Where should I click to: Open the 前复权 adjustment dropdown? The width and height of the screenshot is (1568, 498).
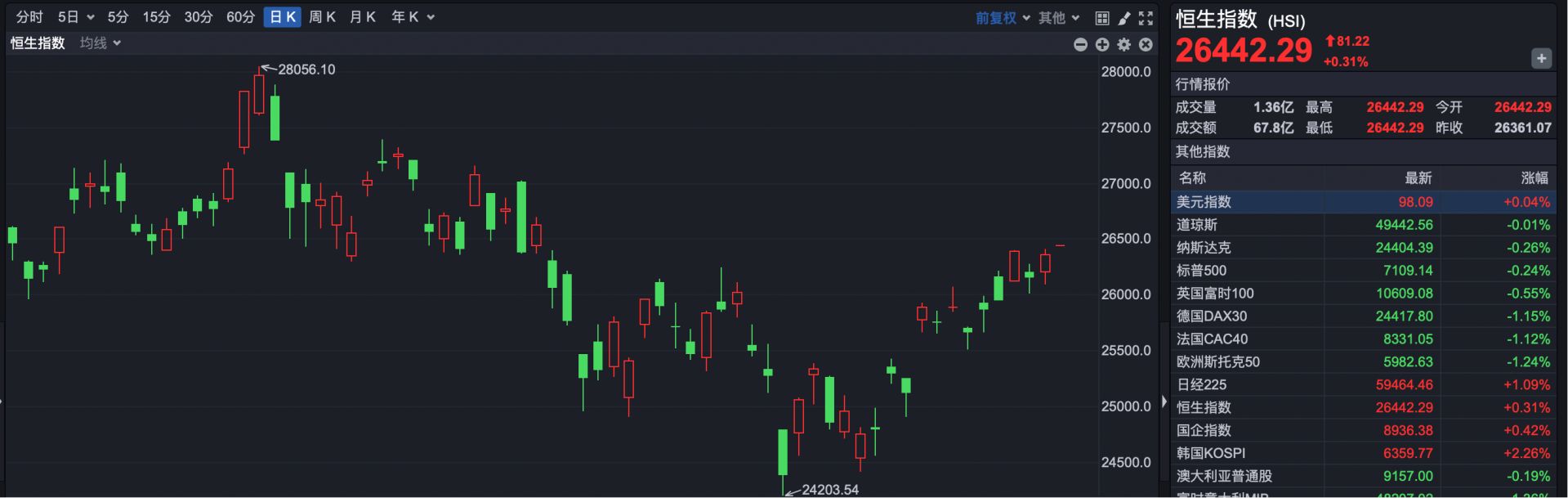point(1003,18)
